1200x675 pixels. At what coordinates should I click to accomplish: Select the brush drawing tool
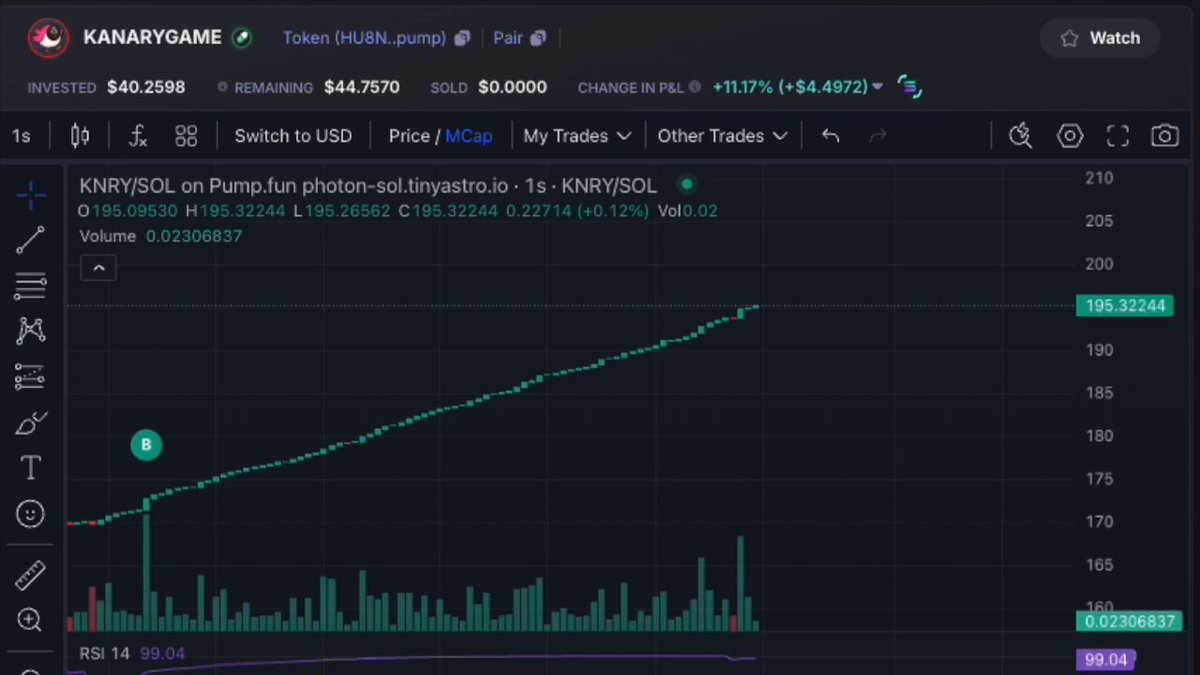tap(31, 422)
